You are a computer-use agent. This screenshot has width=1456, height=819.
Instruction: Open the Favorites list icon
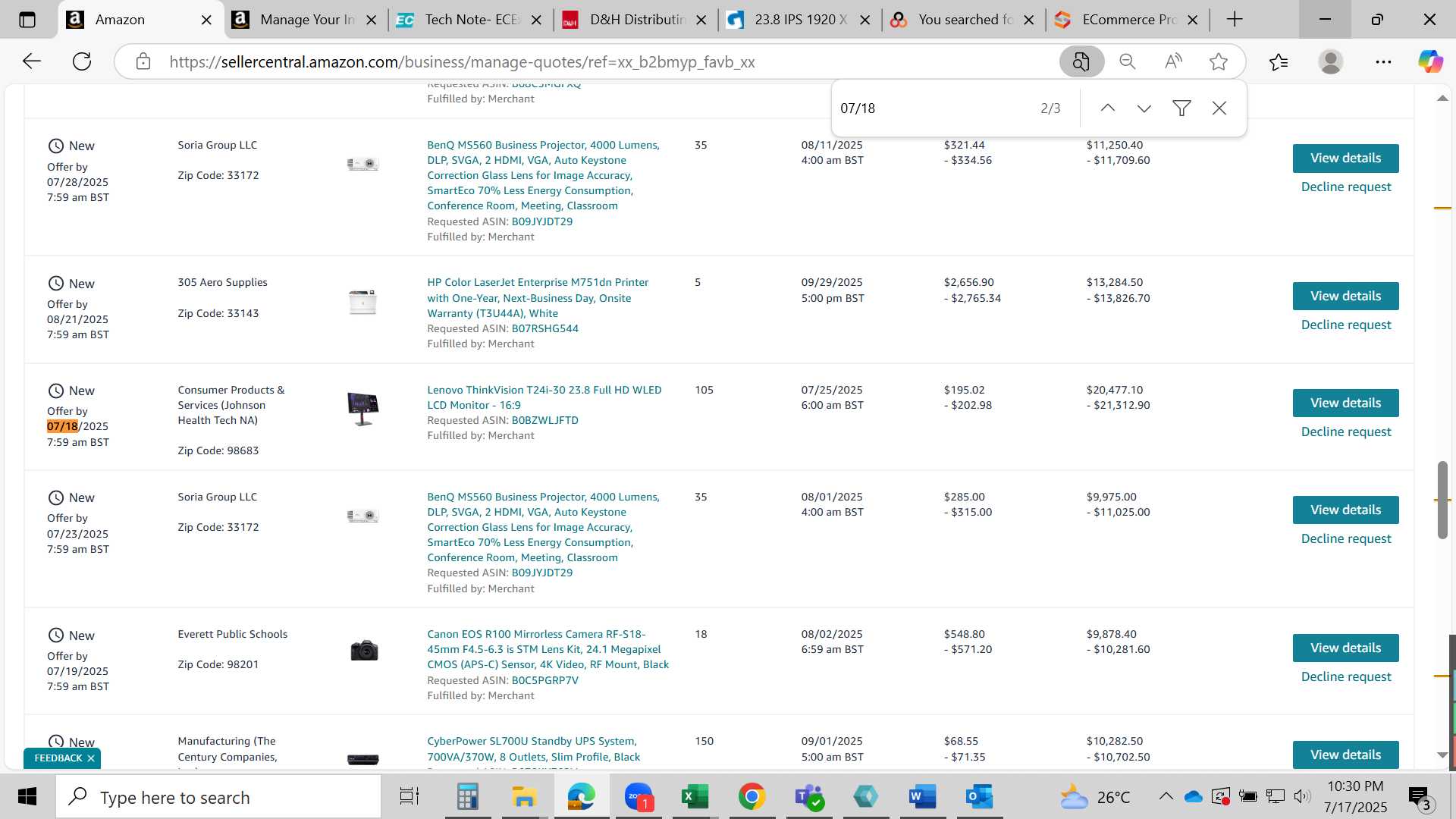(x=1279, y=61)
